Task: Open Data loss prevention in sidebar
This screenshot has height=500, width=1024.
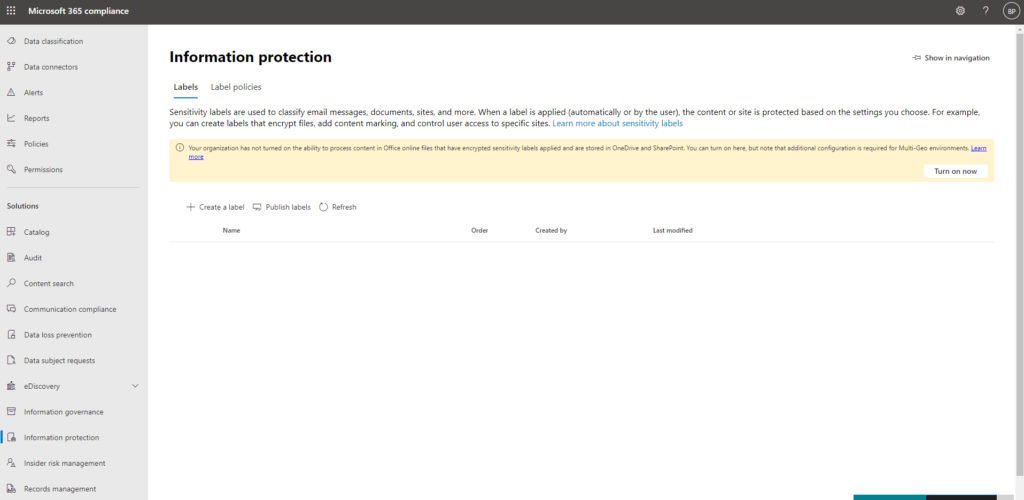Action: pos(57,335)
